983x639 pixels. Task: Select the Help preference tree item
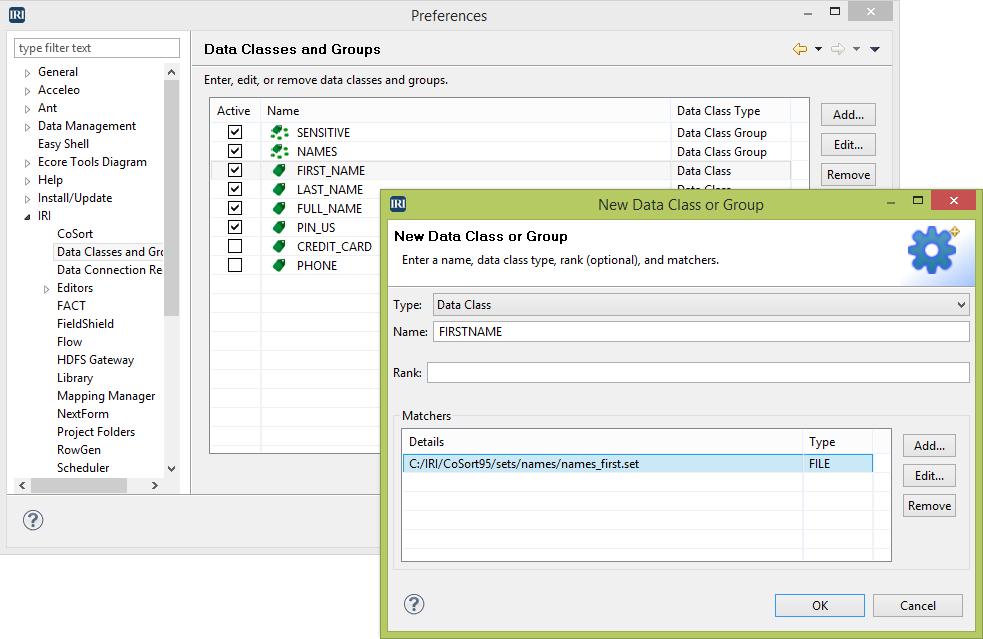(50, 180)
